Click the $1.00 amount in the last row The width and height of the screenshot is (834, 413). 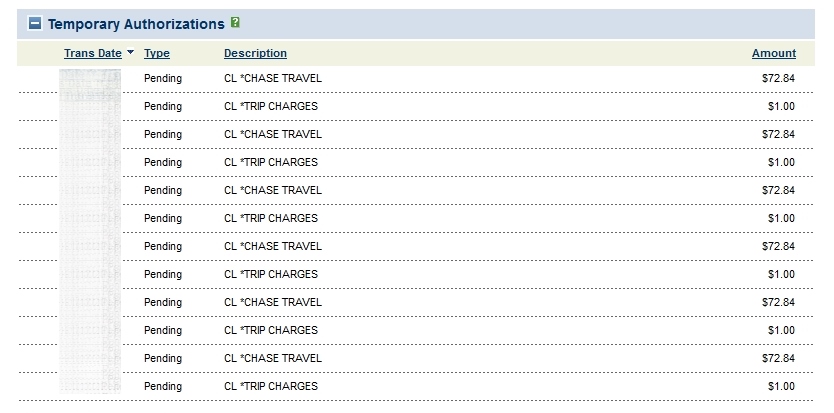pos(781,386)
